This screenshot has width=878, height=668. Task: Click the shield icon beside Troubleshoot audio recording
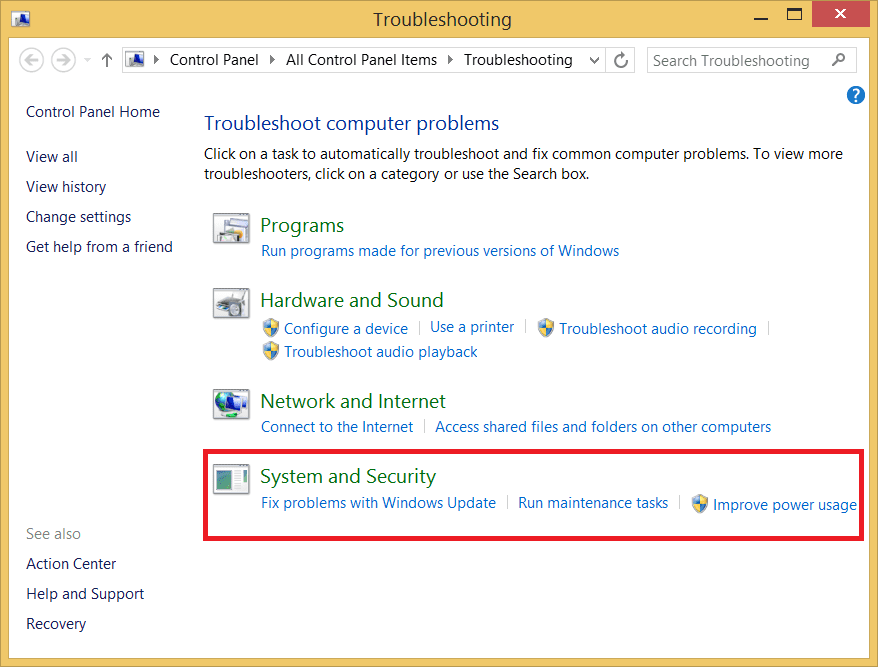coord(545,328)
